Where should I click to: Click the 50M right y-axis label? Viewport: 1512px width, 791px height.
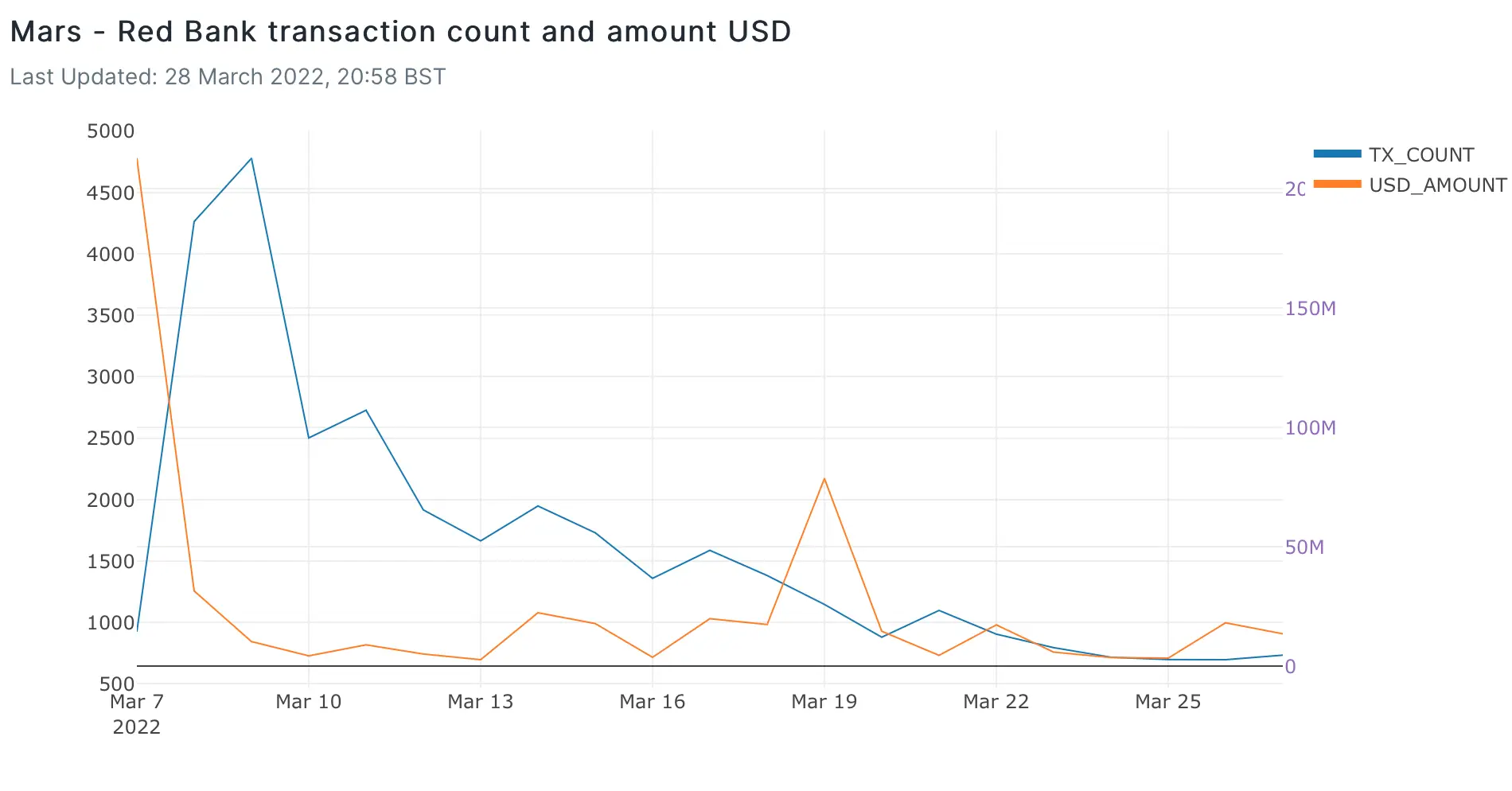click(x=1304, y=547)
